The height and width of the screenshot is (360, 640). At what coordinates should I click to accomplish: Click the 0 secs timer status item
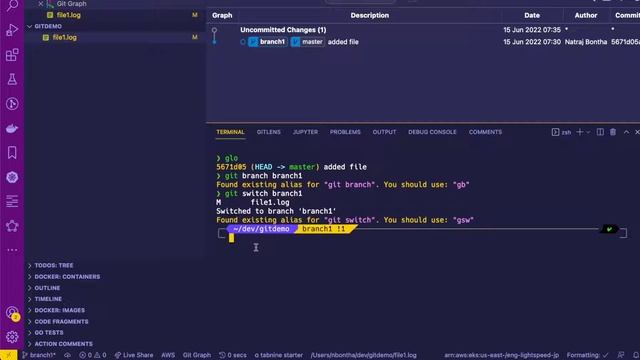(x=233, y=355)
